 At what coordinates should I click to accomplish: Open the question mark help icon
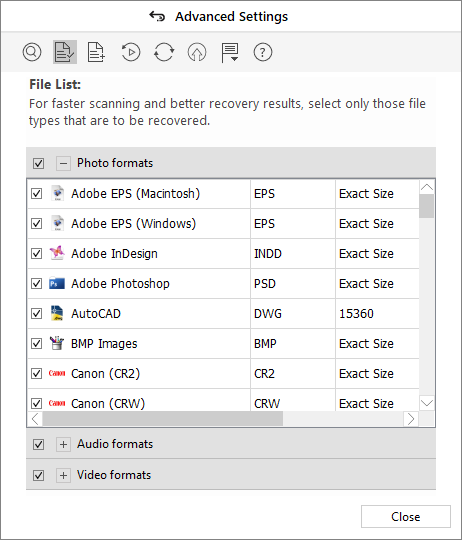(263, 52)
